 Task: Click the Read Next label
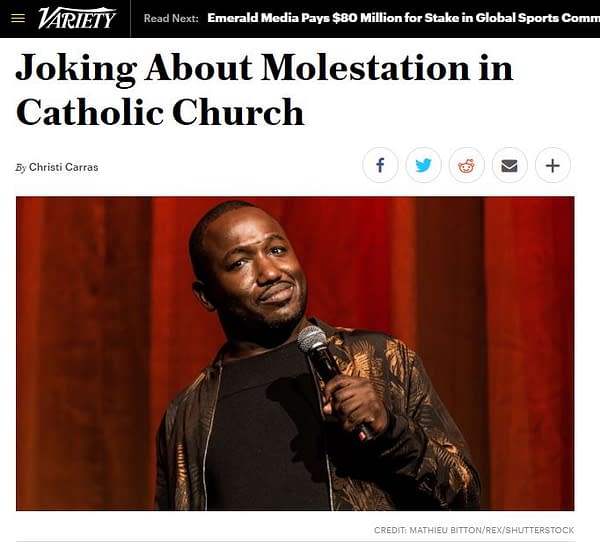click(171, 18)
